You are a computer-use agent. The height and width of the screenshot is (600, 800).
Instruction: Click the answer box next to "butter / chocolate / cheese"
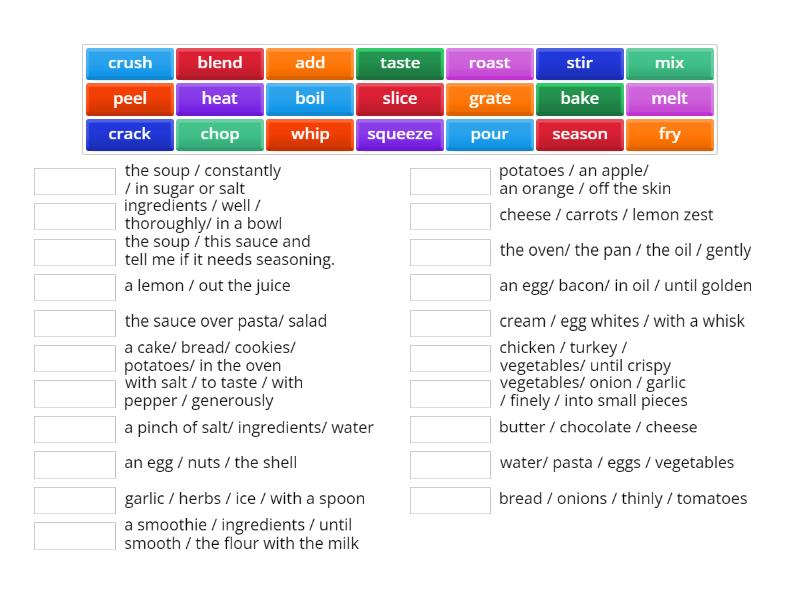450,428
